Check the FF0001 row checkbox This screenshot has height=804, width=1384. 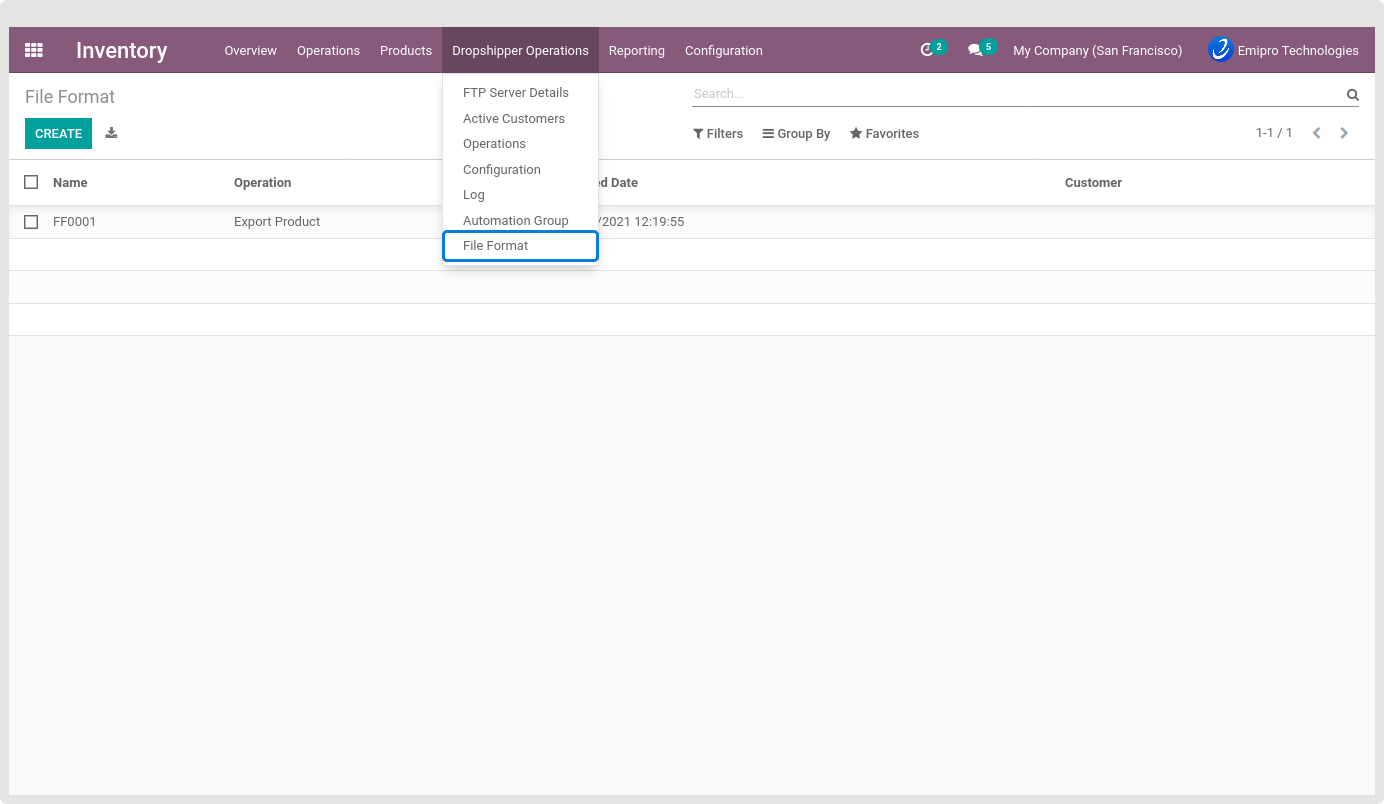coord(31,222)
